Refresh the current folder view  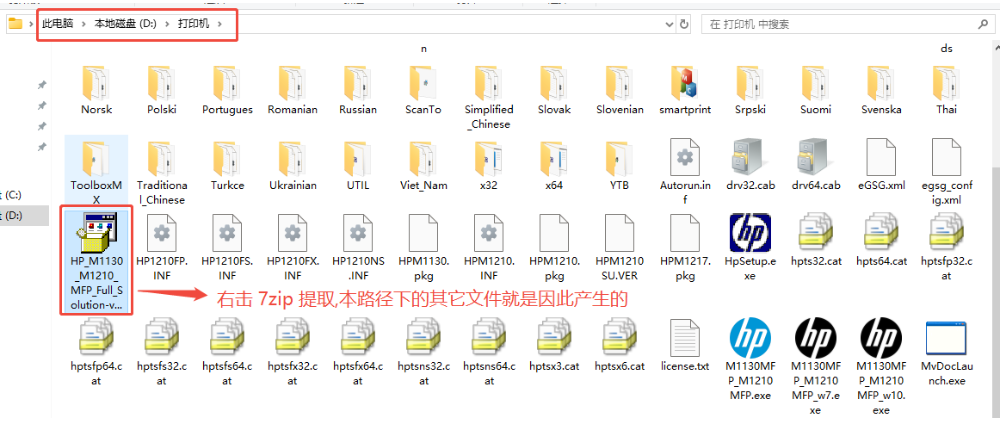click(684, 24)
